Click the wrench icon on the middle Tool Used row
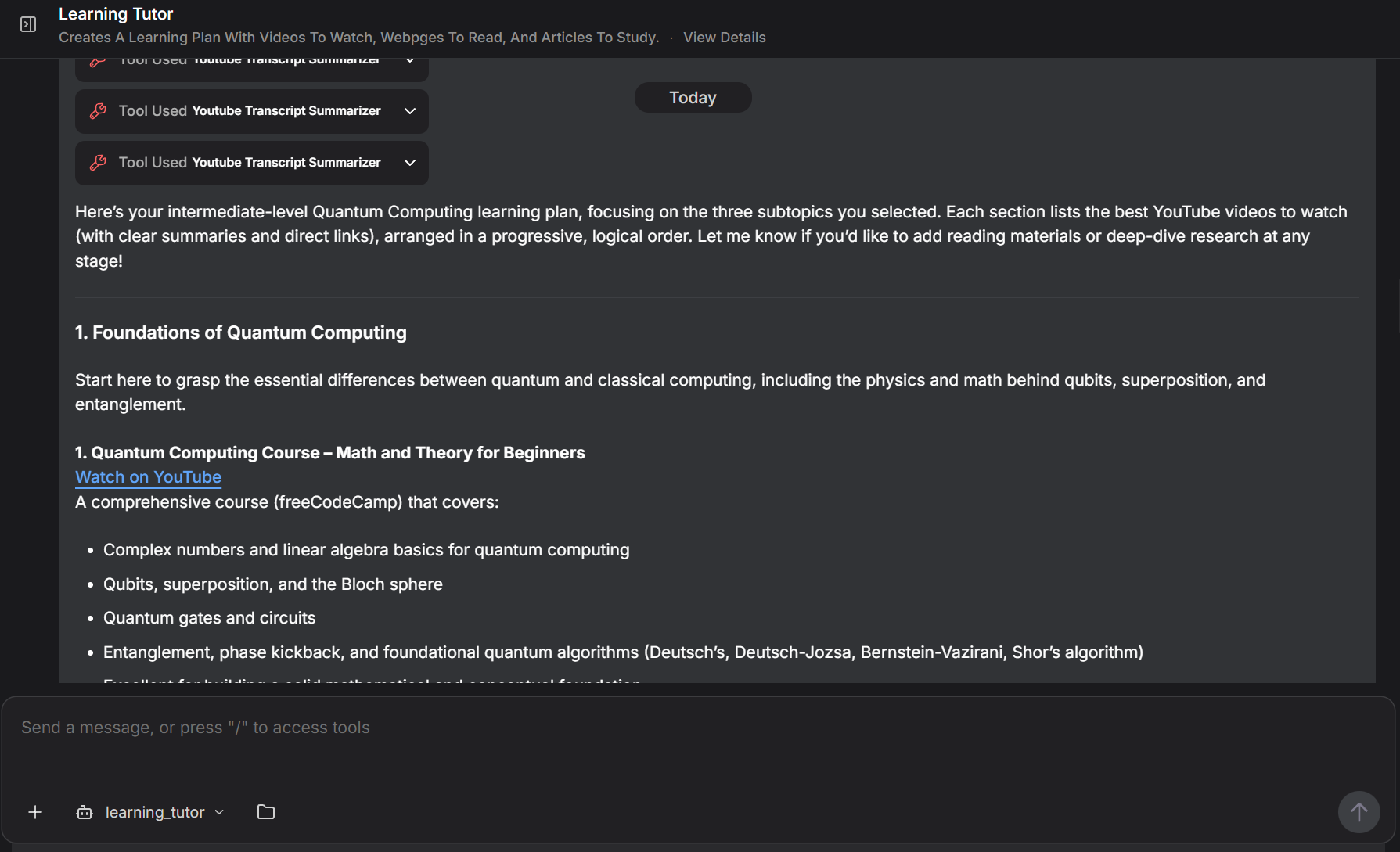The height and width of the screenshot is (852, 1400). coord(98,111)
